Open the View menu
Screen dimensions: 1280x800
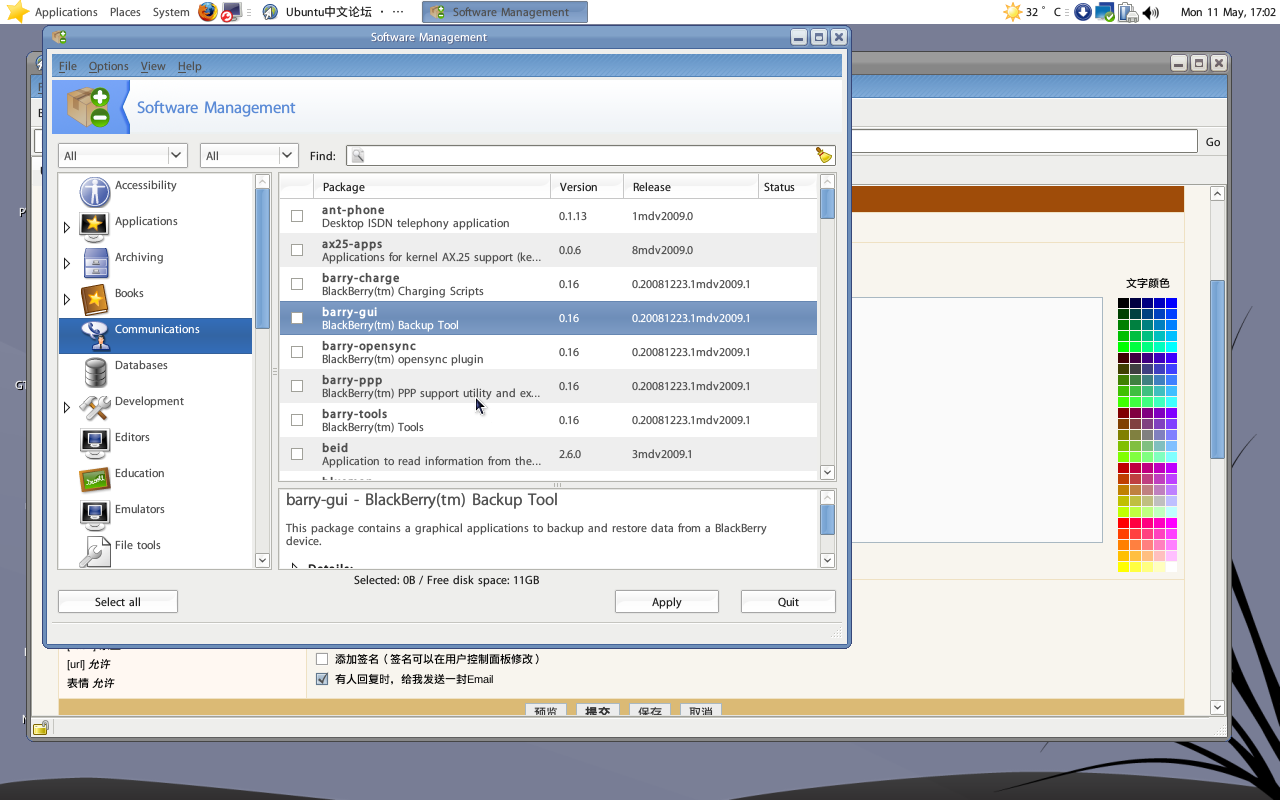pos(153,66)
